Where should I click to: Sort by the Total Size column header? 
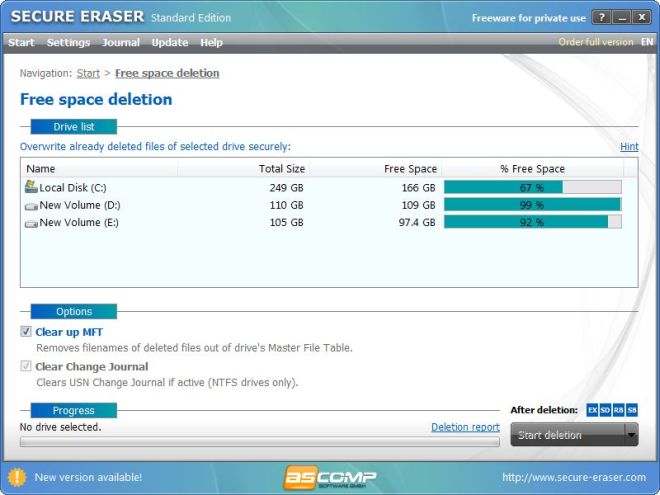click(x=244, y=169)
